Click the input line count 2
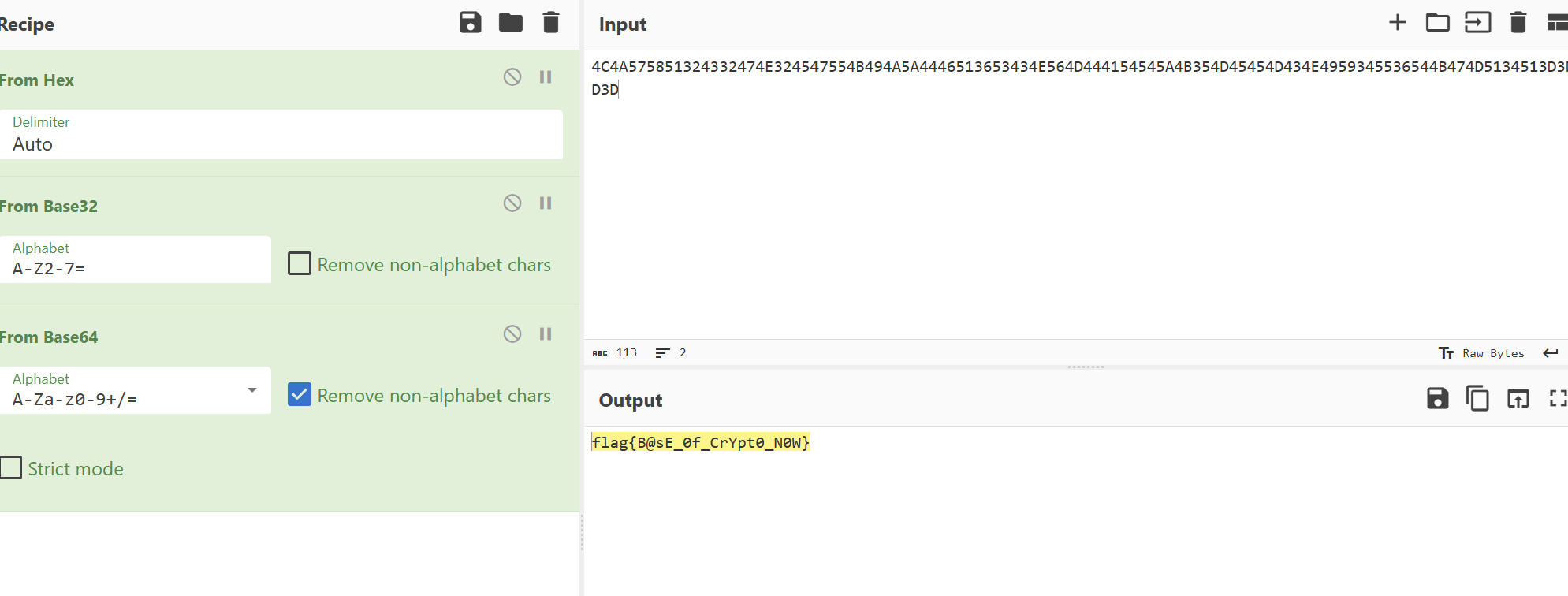Screen dimensions: 1568x596 (x=671, y=353)
